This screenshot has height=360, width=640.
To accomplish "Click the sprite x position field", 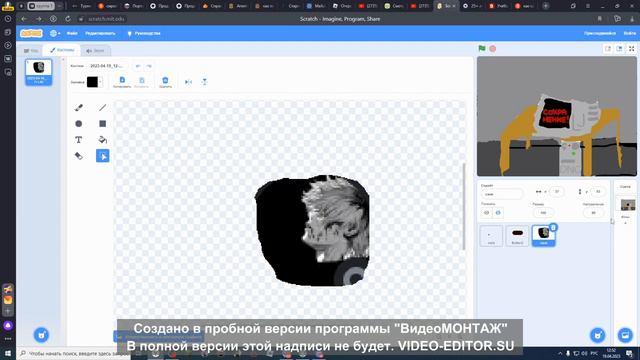I will point(557,191).
